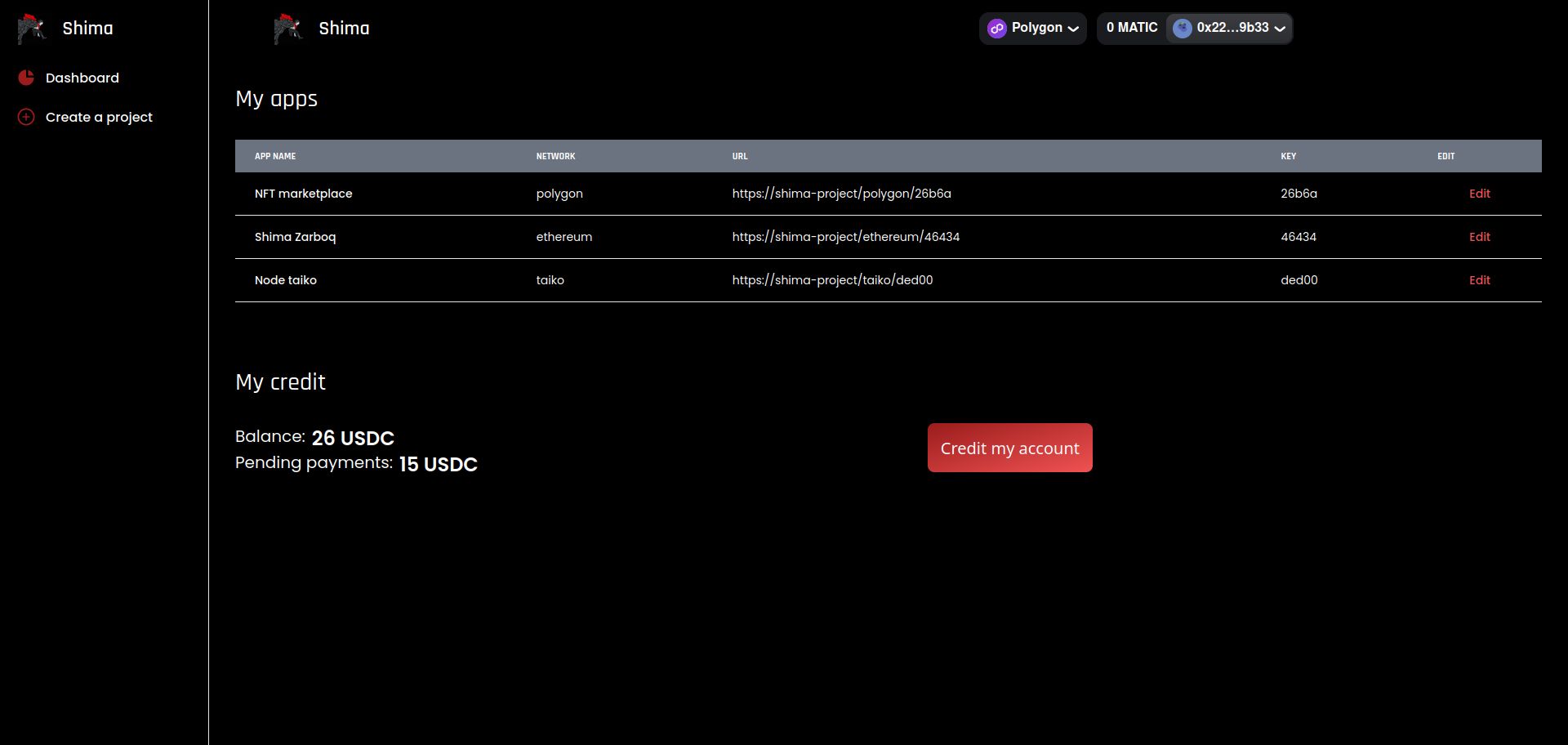This screenshot has height=745, width=1568.
Task: Click the APP NAME column header
Action: 275,156
